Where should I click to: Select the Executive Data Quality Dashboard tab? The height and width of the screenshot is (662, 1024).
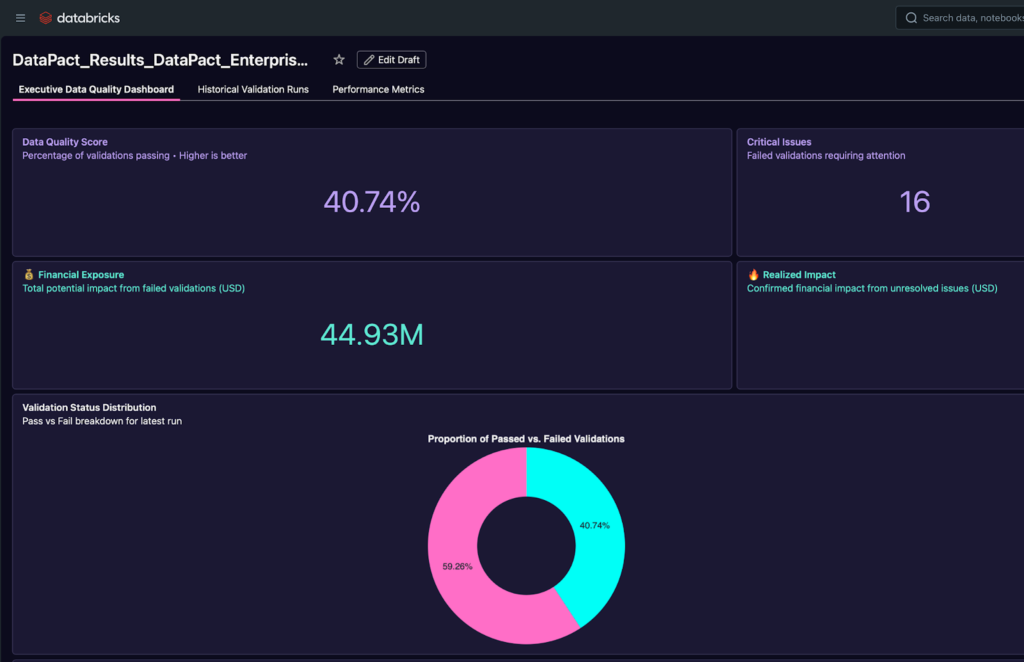[x=96, y=89]
